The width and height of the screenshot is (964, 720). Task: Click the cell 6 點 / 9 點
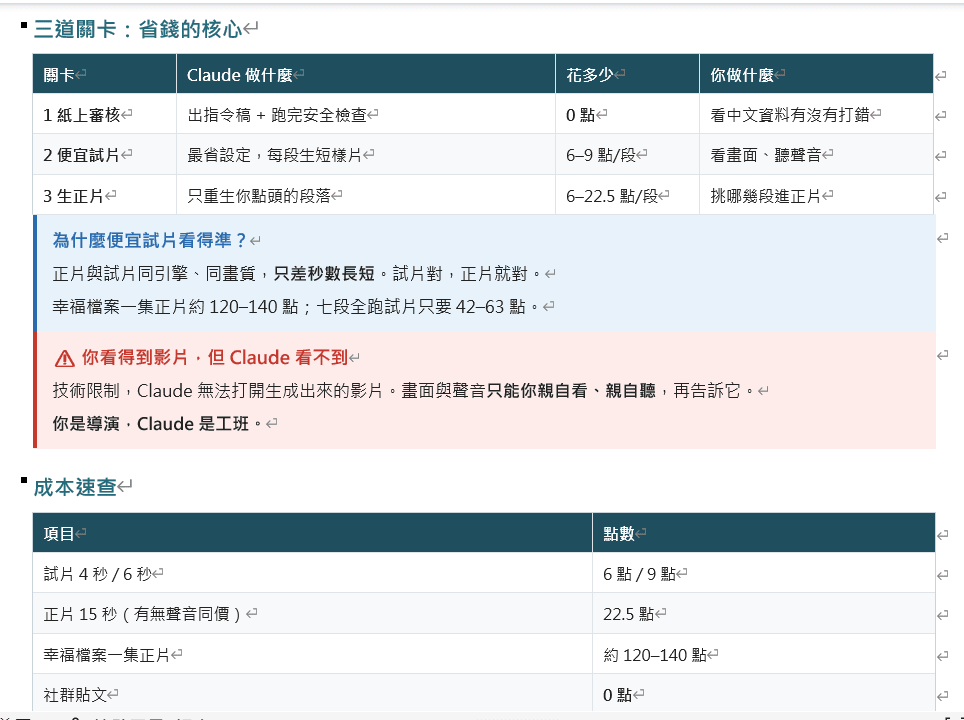point(764,574)
